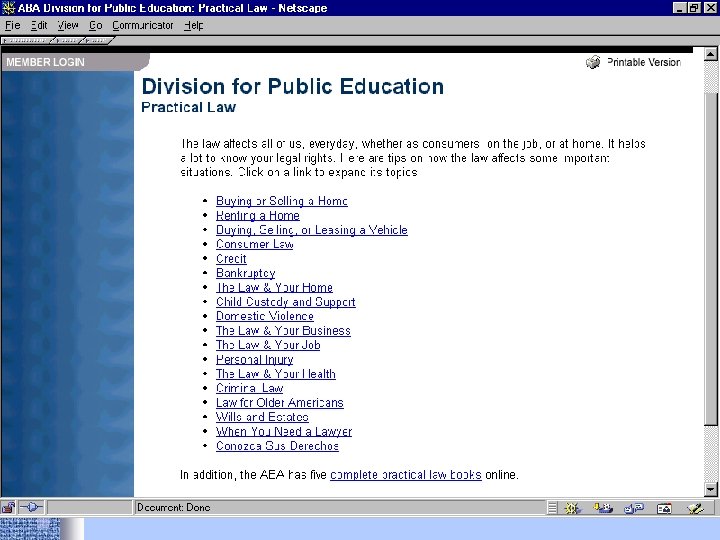Click the printer icon beside Printable Version
This screenshot has height=540, width=720.
coord(593,62)
